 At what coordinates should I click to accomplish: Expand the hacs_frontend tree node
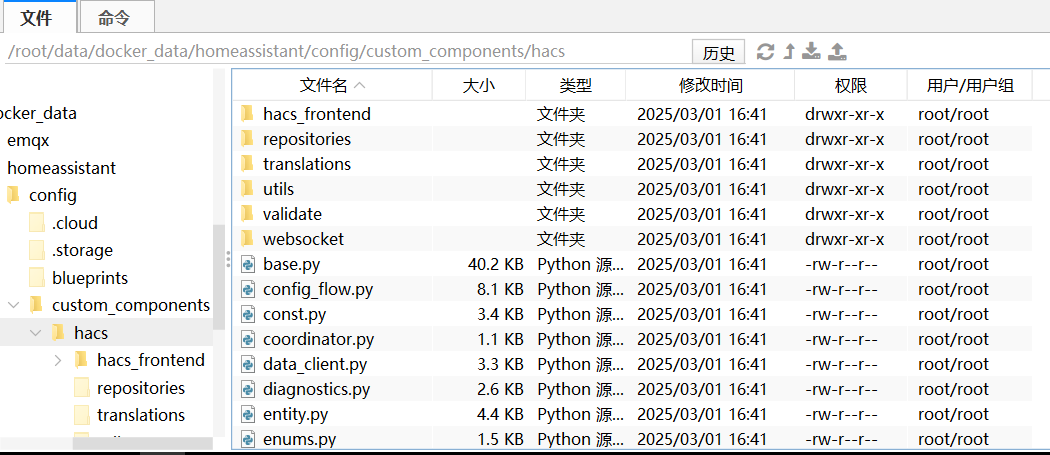[x=57, y=360]
